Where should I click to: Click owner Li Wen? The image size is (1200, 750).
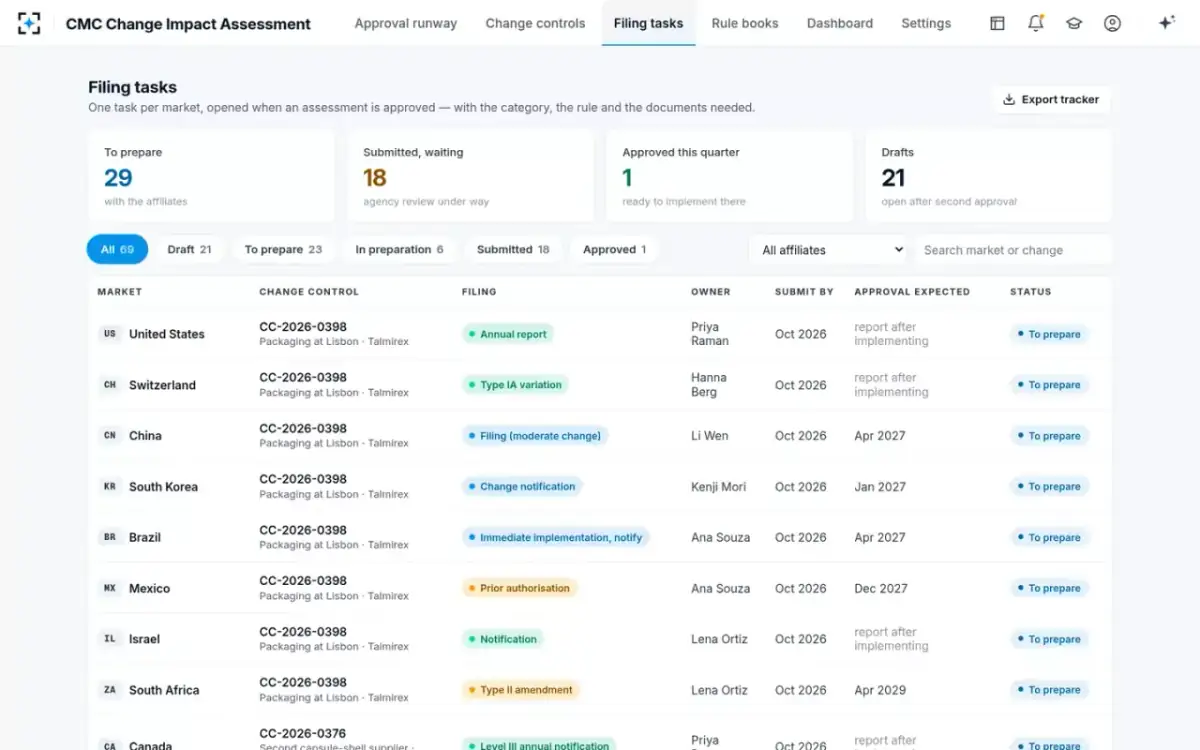pos(710,436)
